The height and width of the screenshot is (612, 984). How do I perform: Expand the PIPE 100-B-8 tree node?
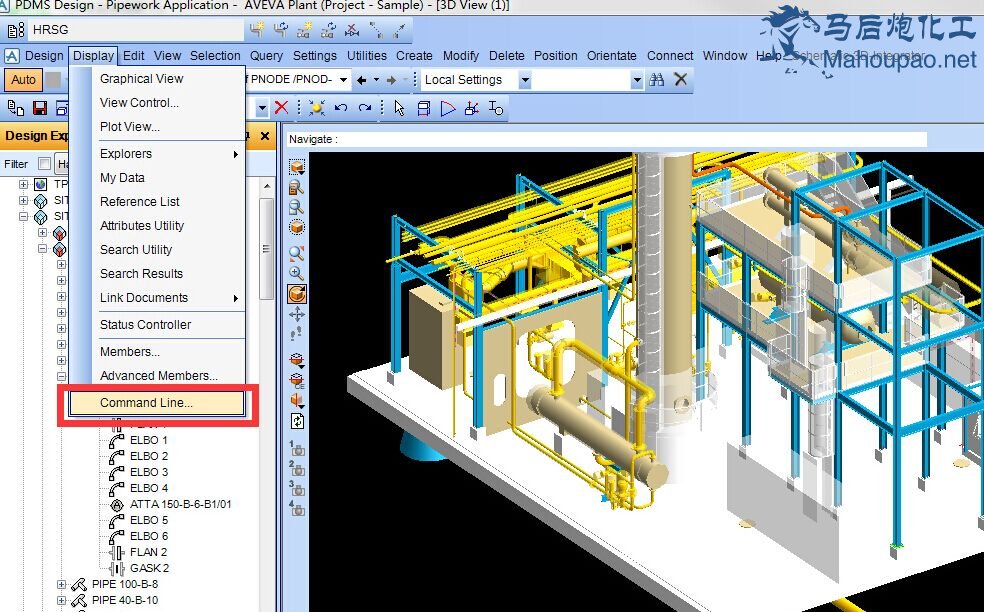(x=62, y=584)
